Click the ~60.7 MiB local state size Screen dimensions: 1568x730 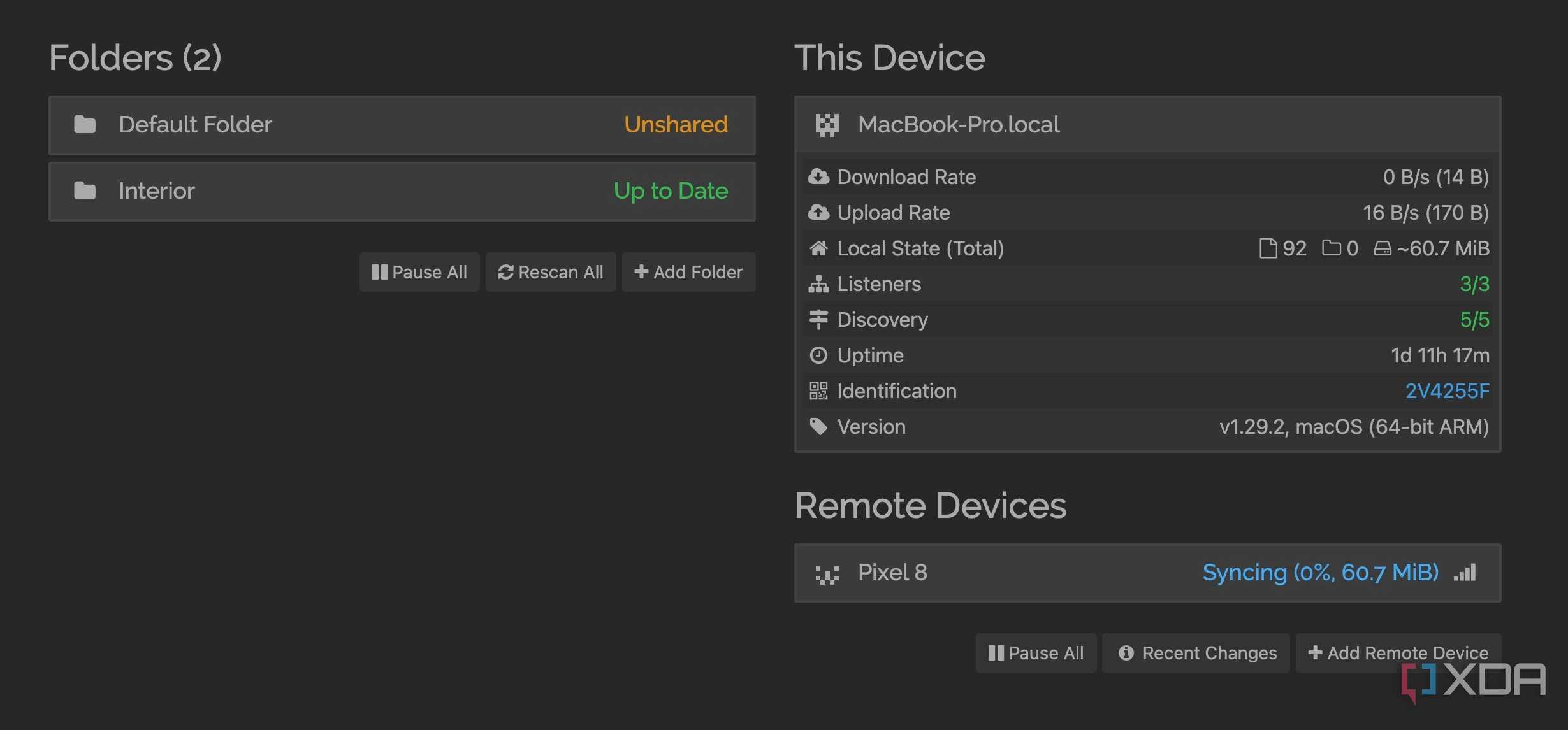1443,248
